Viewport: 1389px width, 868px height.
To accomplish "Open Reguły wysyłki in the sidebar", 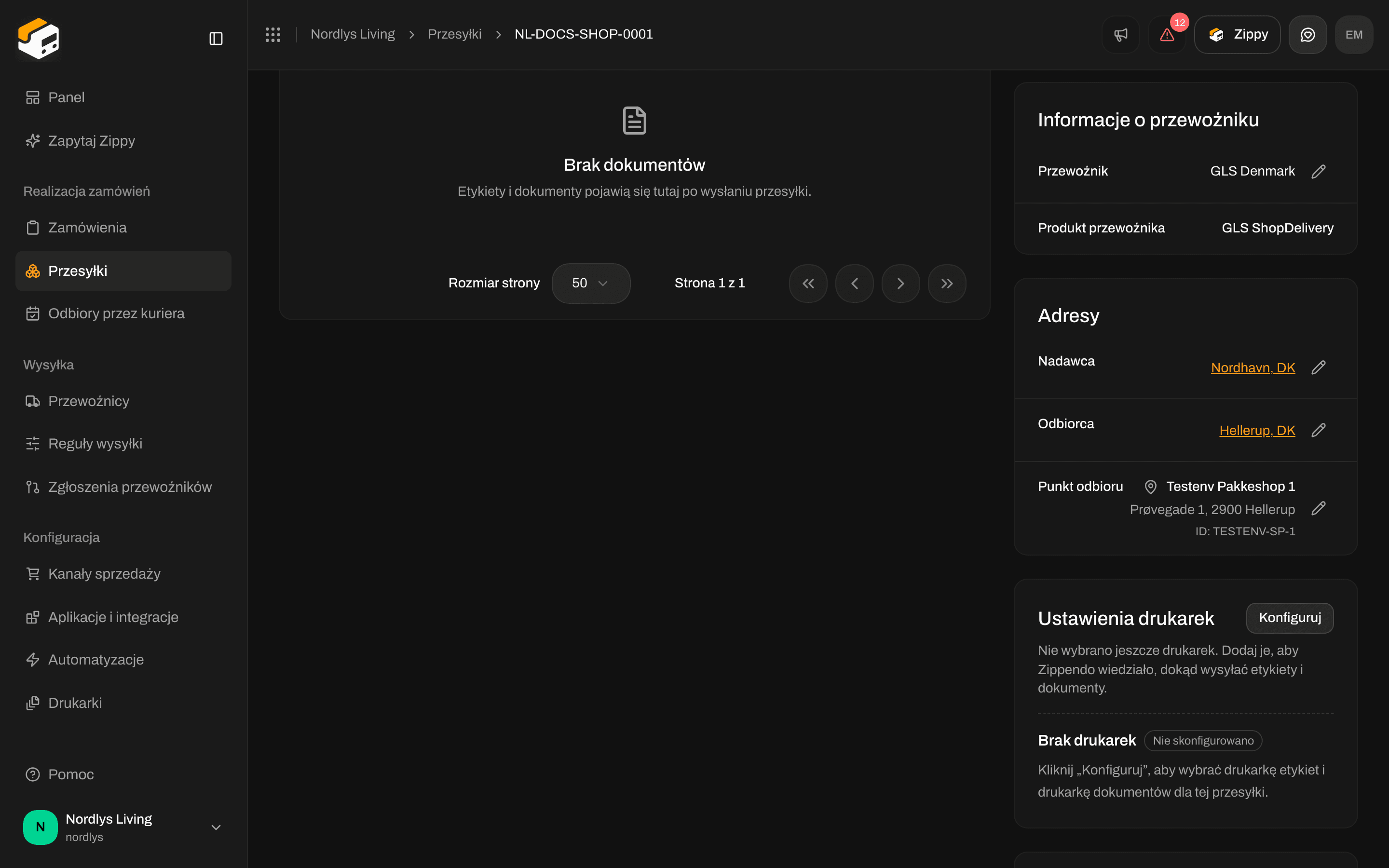I will [123, 444].
